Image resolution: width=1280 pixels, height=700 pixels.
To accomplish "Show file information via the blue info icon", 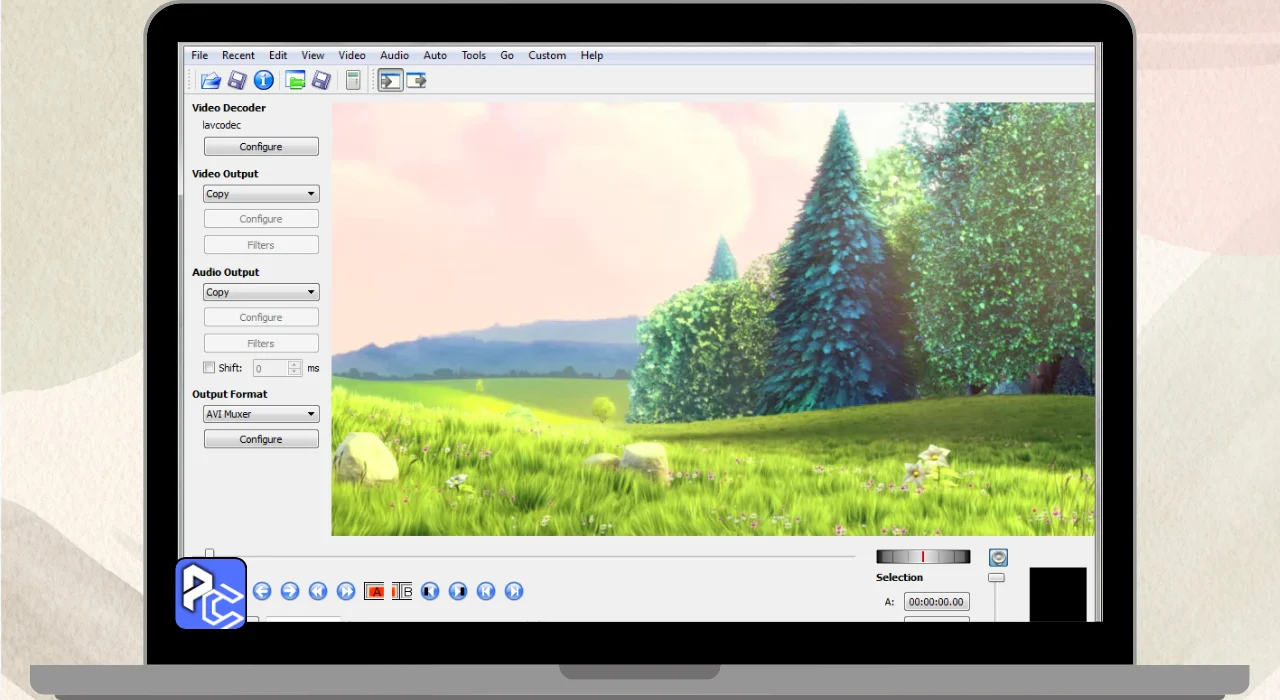I will pos(264,80).
